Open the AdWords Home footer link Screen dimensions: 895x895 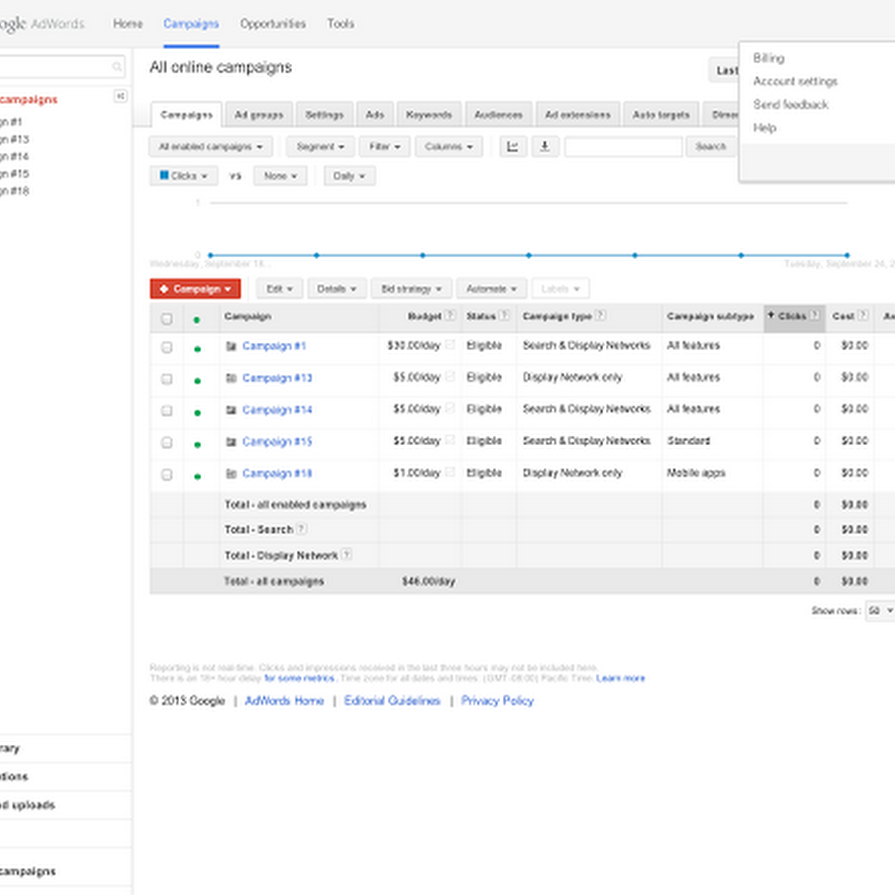(284, 700)
